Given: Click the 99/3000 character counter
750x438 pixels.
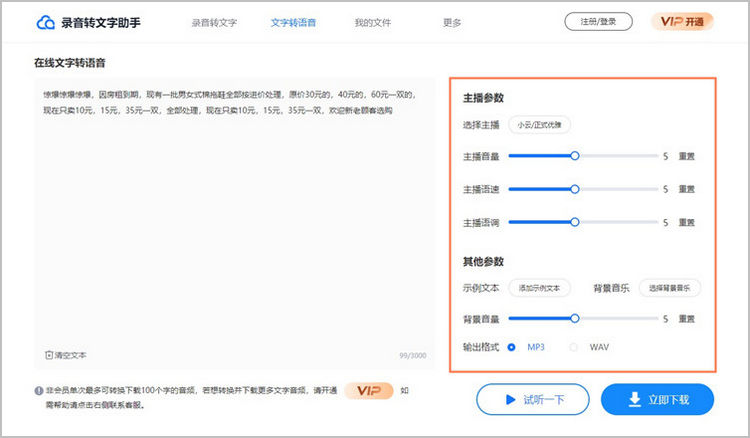Looking at the screenshot, I should (x=412, y=355).
